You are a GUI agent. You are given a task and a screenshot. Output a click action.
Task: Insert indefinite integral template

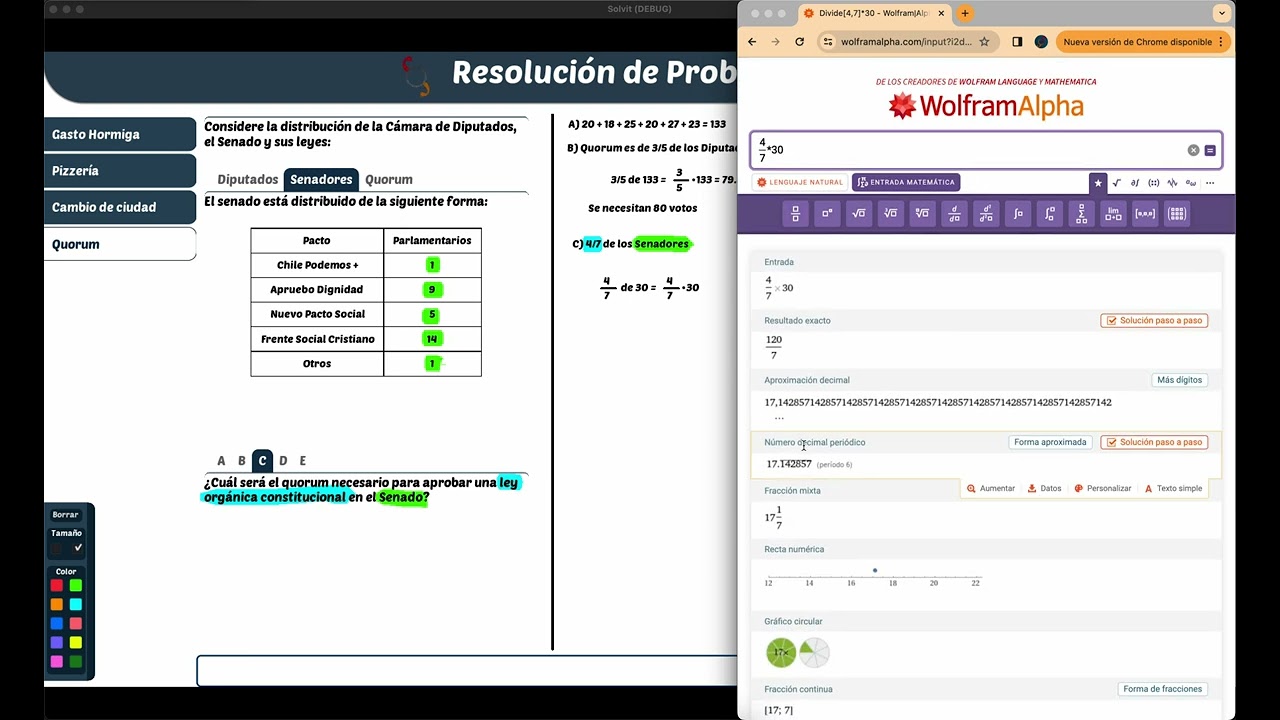(1018, 213)
